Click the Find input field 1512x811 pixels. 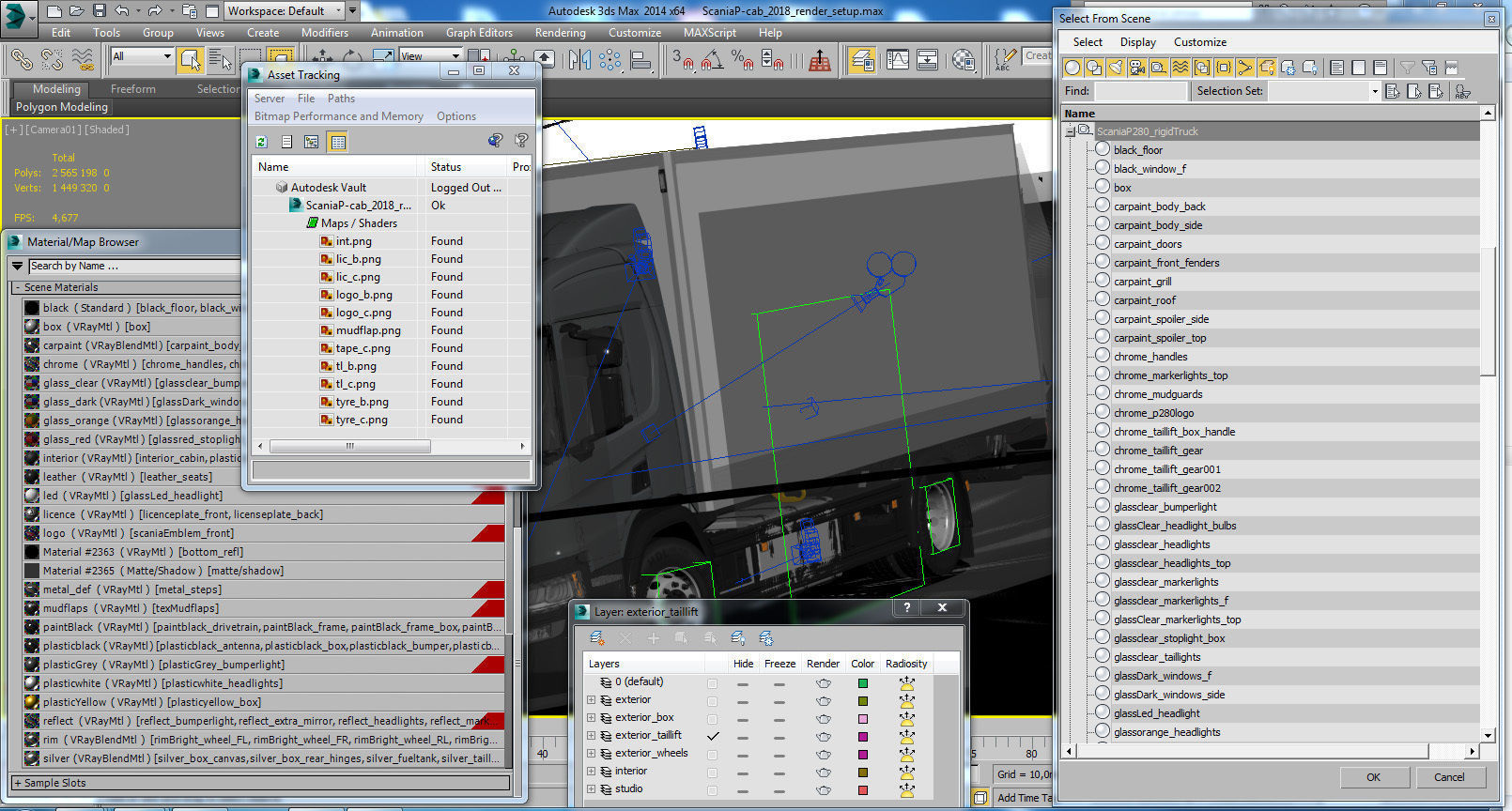[x=1140, y=91]
